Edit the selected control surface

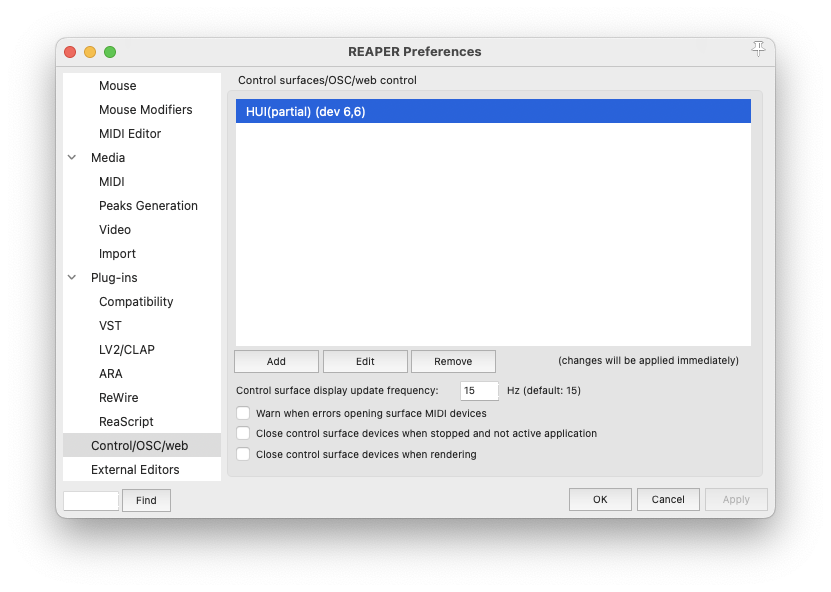coord(365,361)
